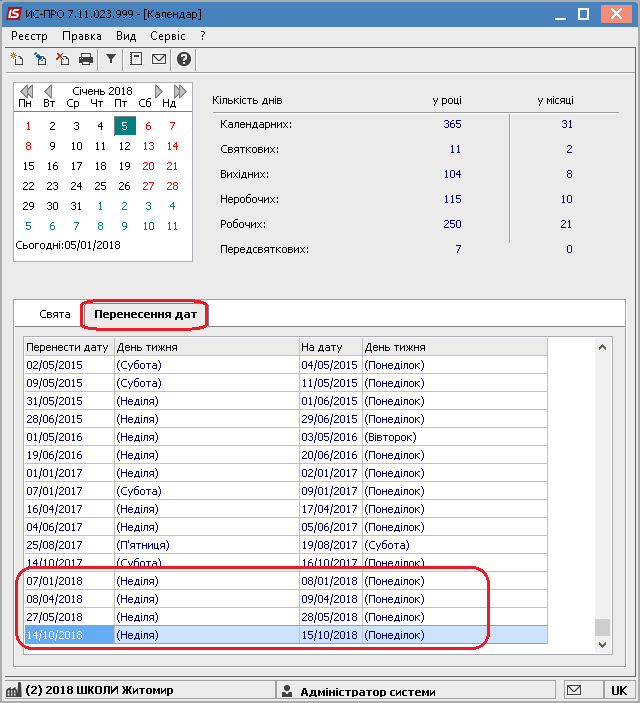
Task: Click the scroll up arrow in table
Action: (602, 347)
